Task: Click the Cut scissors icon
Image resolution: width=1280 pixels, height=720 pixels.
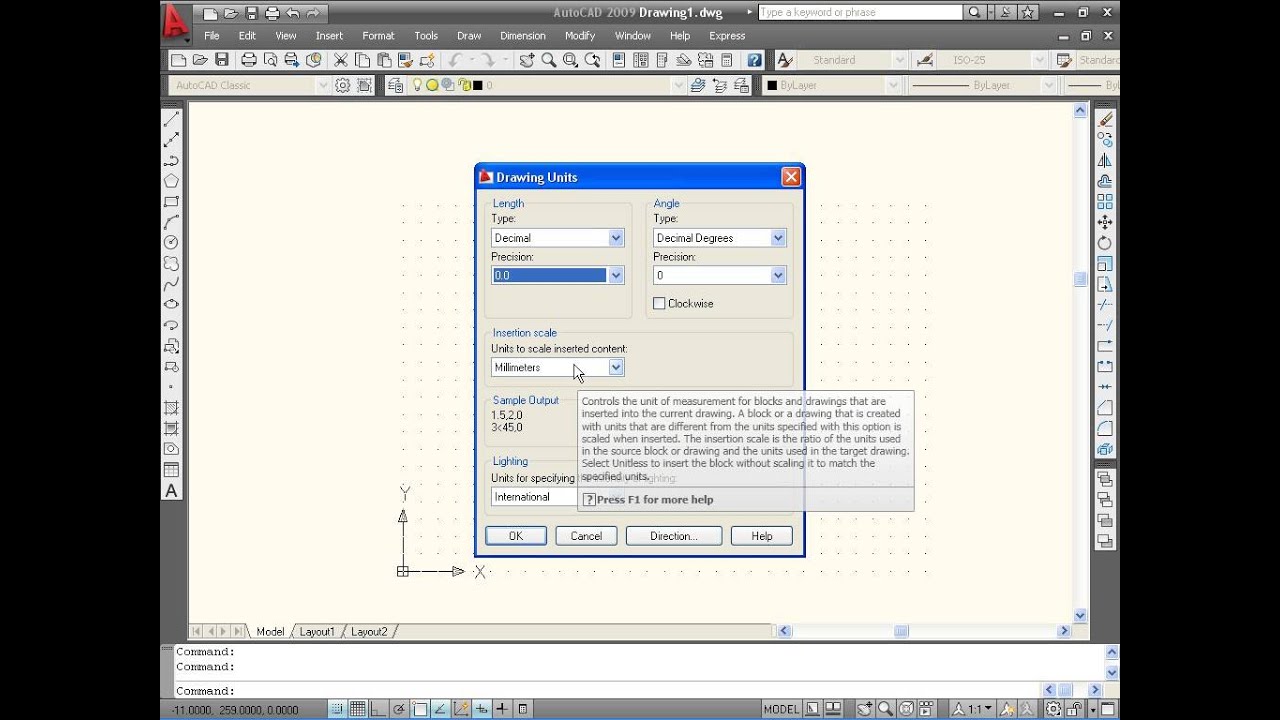Action: [x=341, y=60]
